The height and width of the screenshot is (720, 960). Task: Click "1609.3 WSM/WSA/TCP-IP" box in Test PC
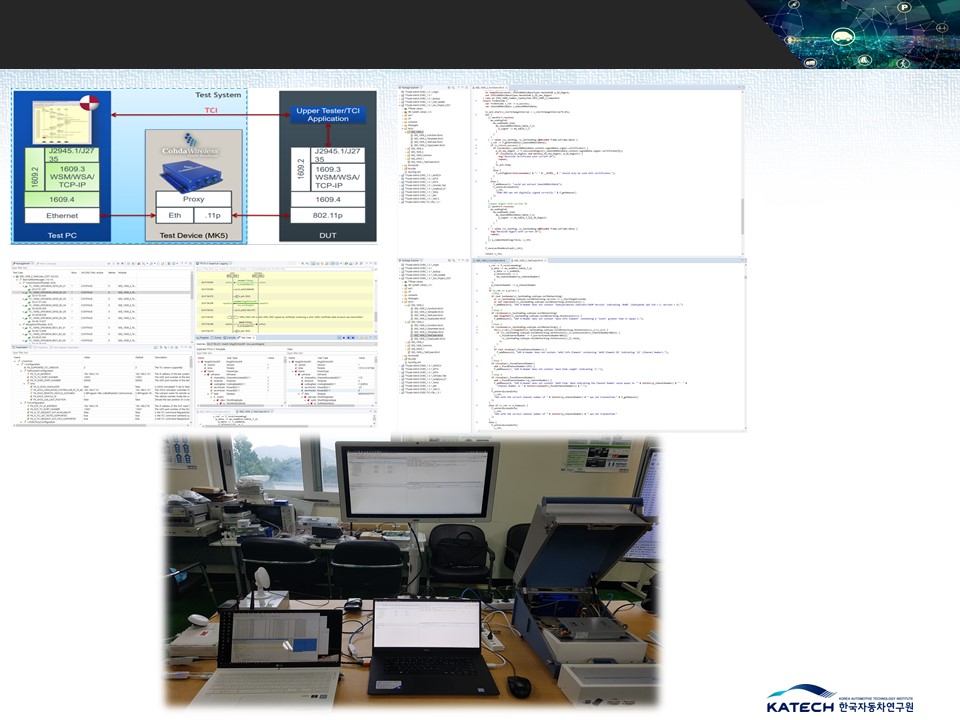(72, 176)
